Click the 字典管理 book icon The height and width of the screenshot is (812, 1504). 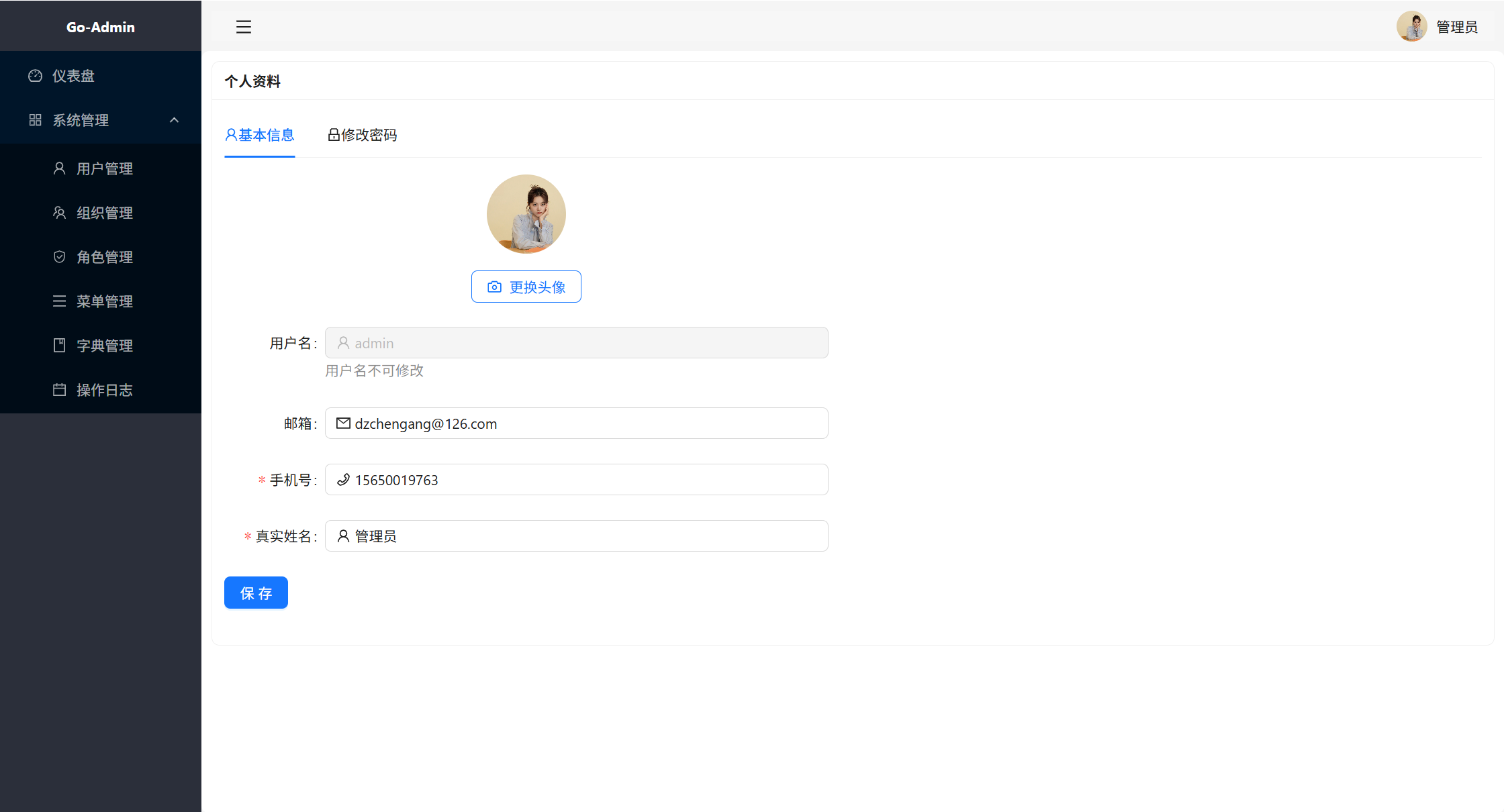[59, 346]
